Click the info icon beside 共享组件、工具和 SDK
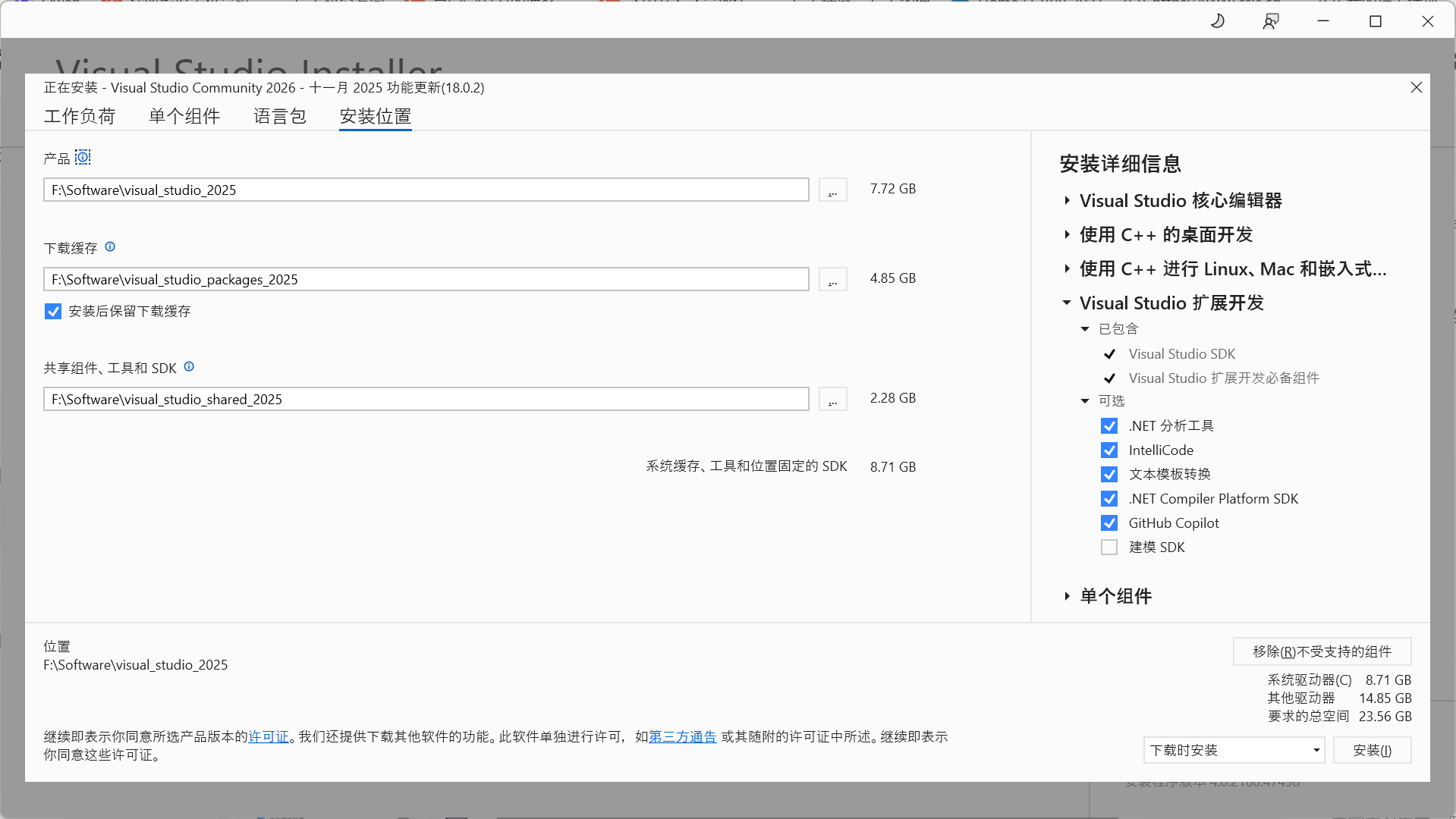The width and height of the screenshot is (1456, 819). [189, 367]
